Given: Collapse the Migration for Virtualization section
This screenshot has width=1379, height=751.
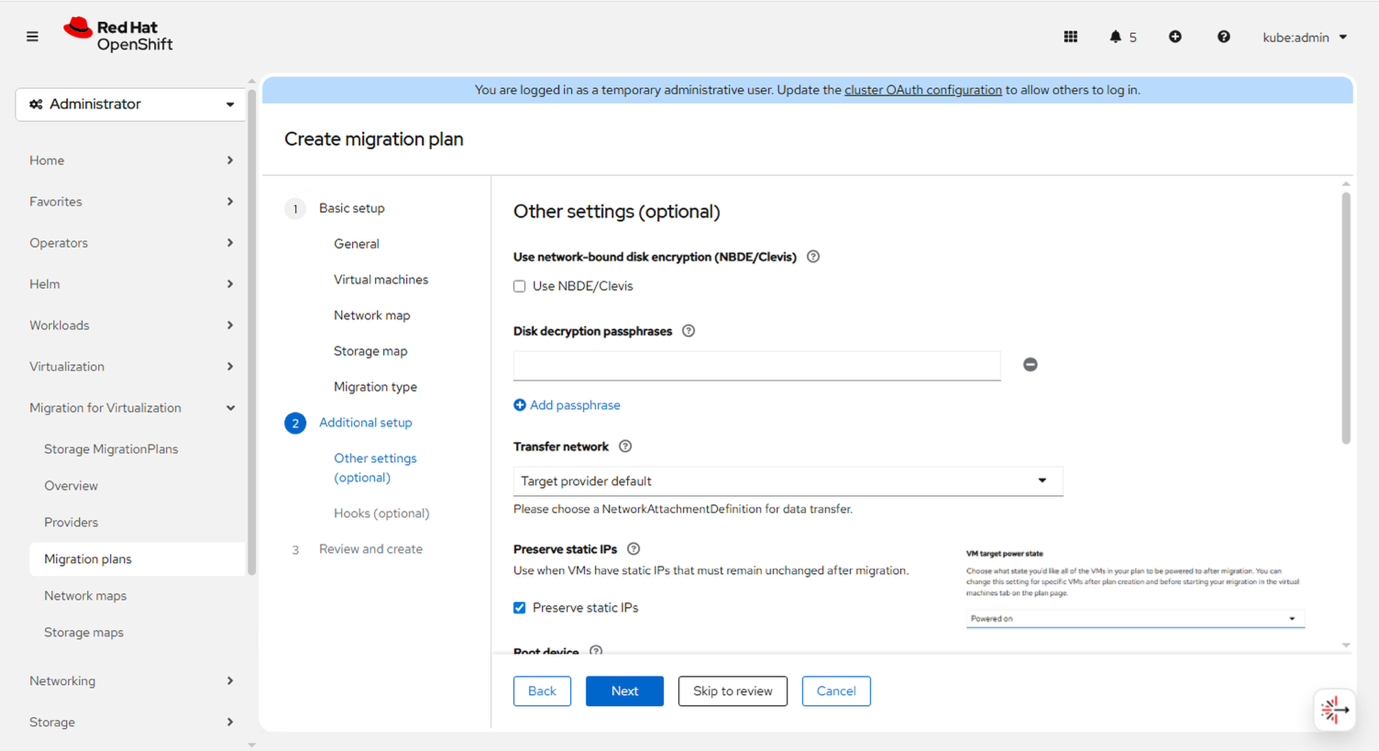Looking at the screenshot, I should tap(131, 408).
